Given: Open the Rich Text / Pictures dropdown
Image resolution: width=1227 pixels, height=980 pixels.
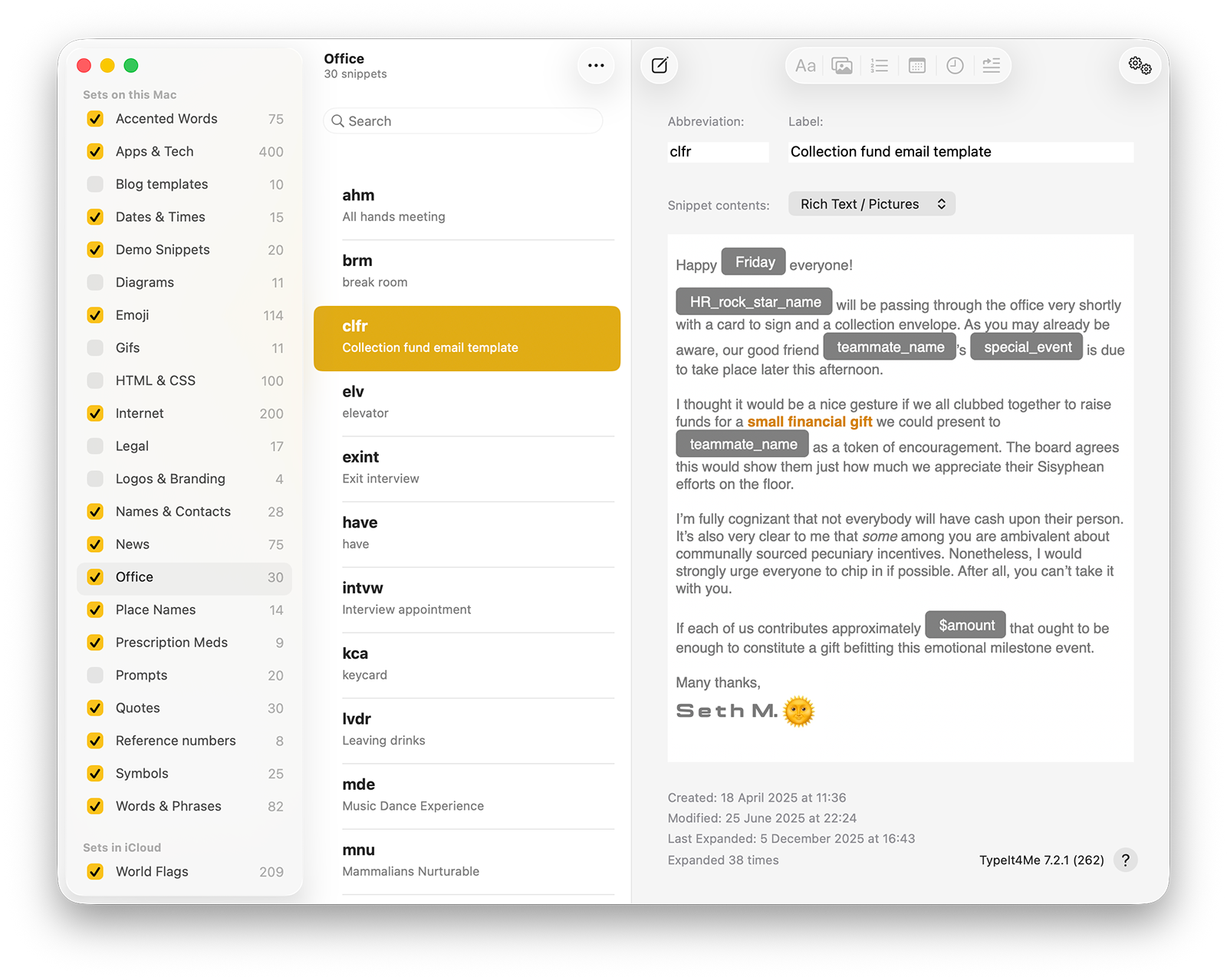Looking at the screenshot, I should pyautogui.click(x=871, y=203).
